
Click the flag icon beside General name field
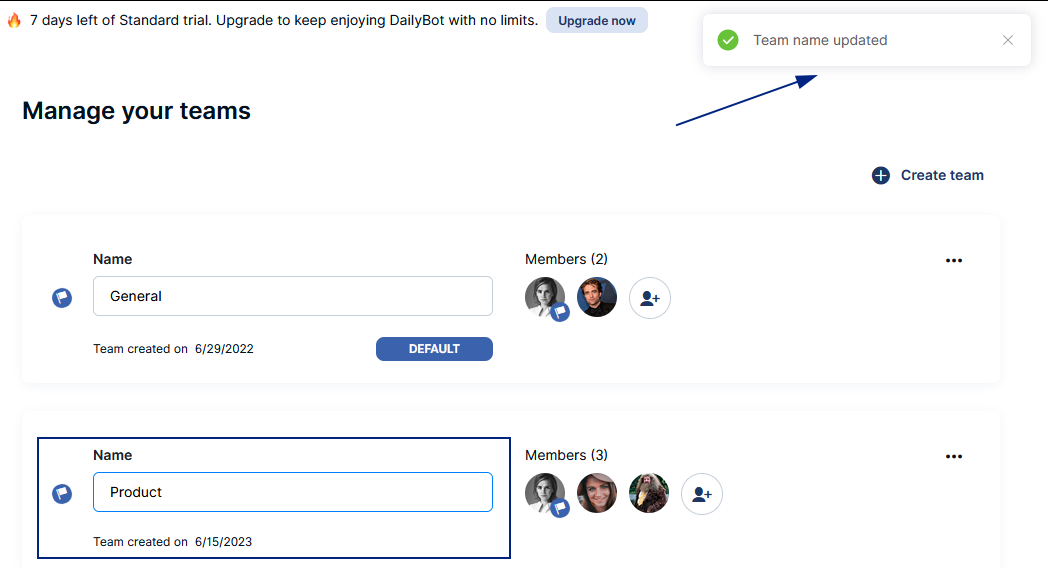[x=62, y=297]
